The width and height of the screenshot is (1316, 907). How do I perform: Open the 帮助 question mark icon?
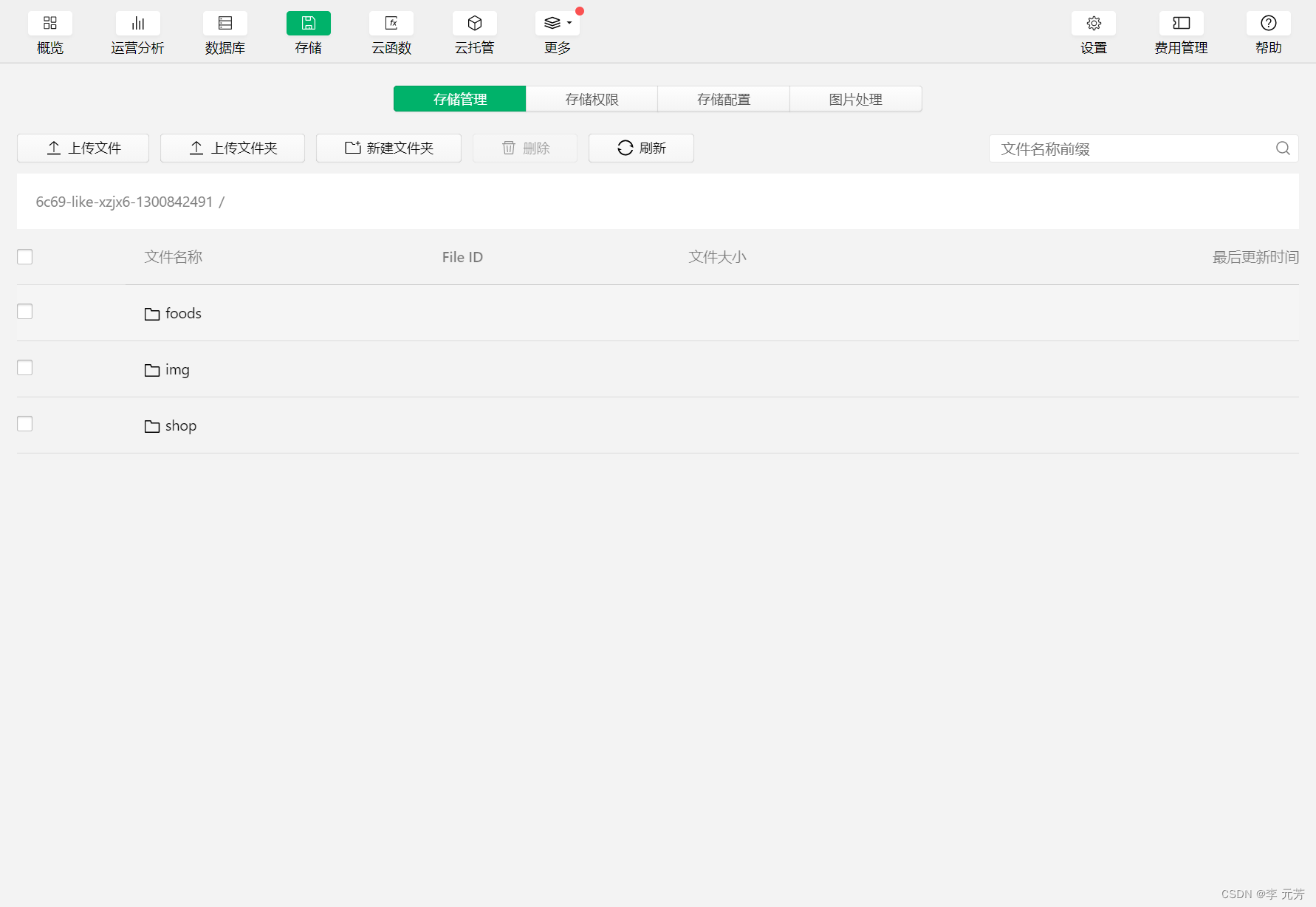click(x=1269, y=24)
